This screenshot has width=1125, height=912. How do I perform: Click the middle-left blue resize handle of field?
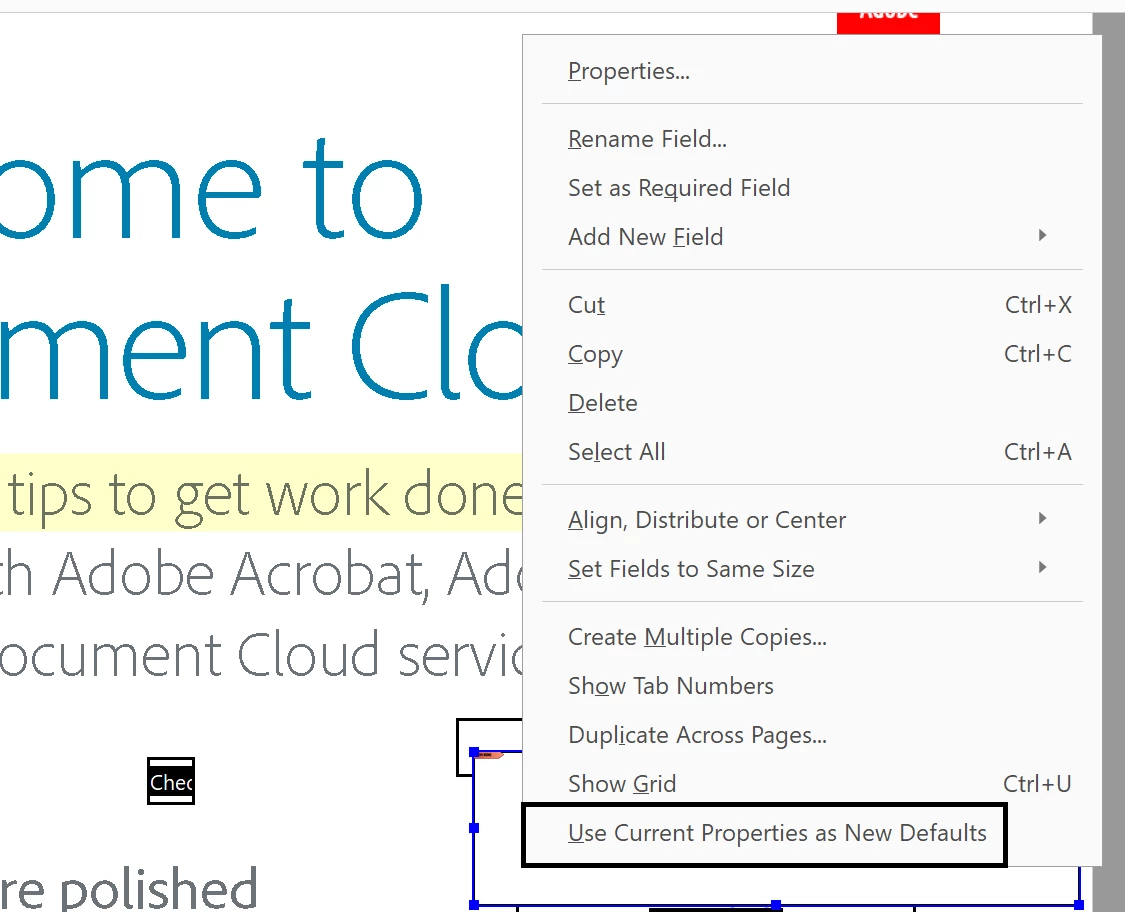(x=474, y=828)
